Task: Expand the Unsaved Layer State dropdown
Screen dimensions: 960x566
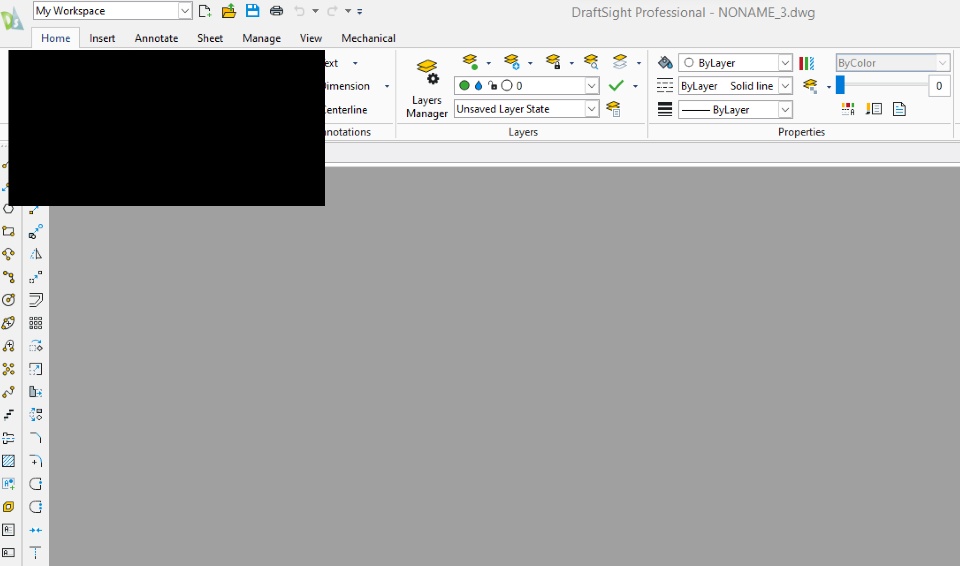Action: click(591, 109)
